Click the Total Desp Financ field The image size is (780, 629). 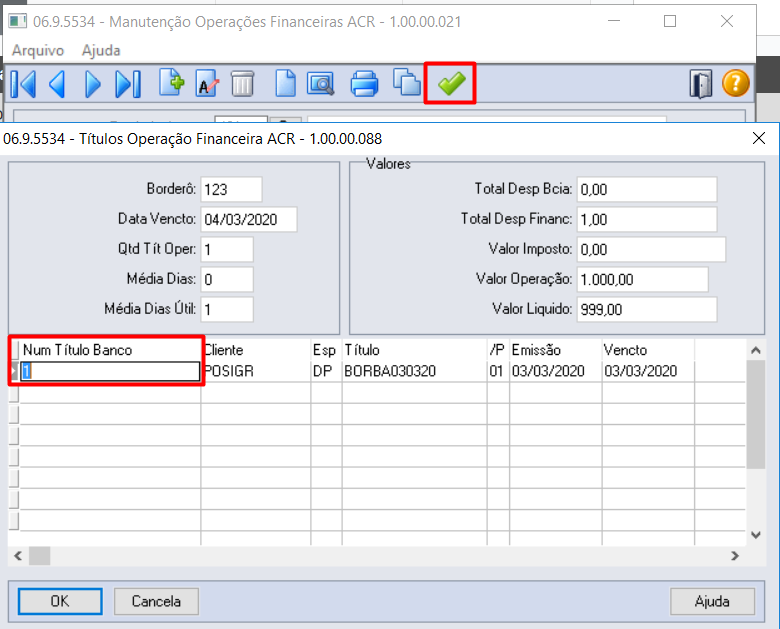coord(647,219)
